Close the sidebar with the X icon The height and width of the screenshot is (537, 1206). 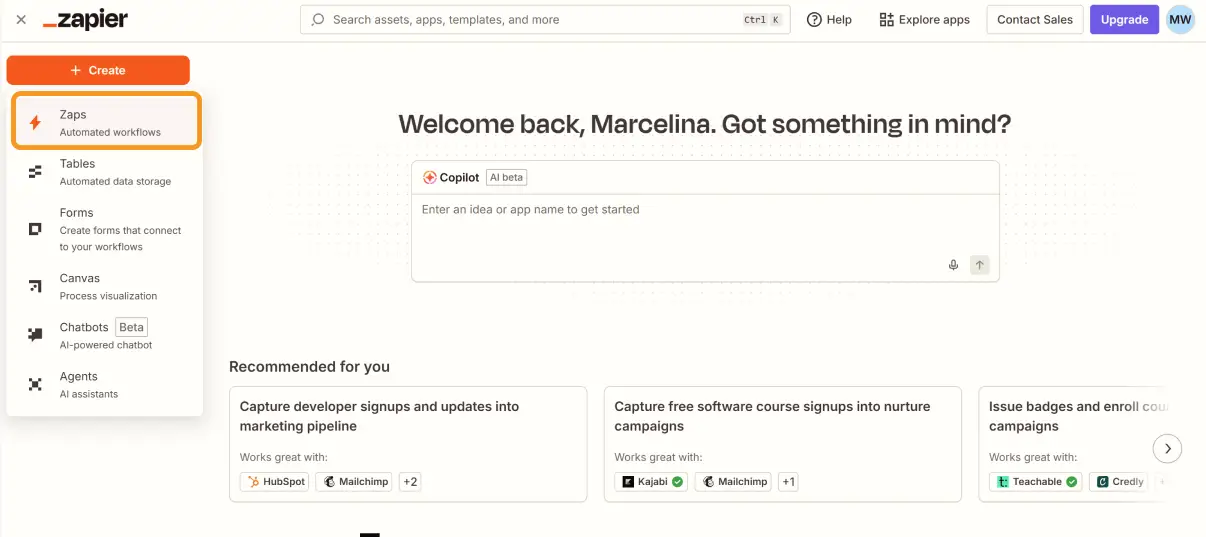click(21, 20)
